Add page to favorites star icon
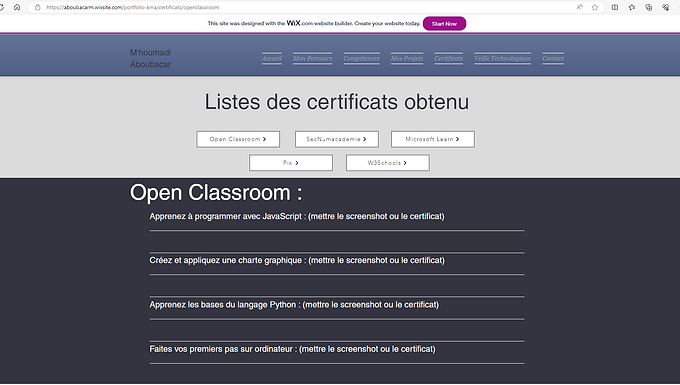680x385 pixels. (x=595, y=7)
